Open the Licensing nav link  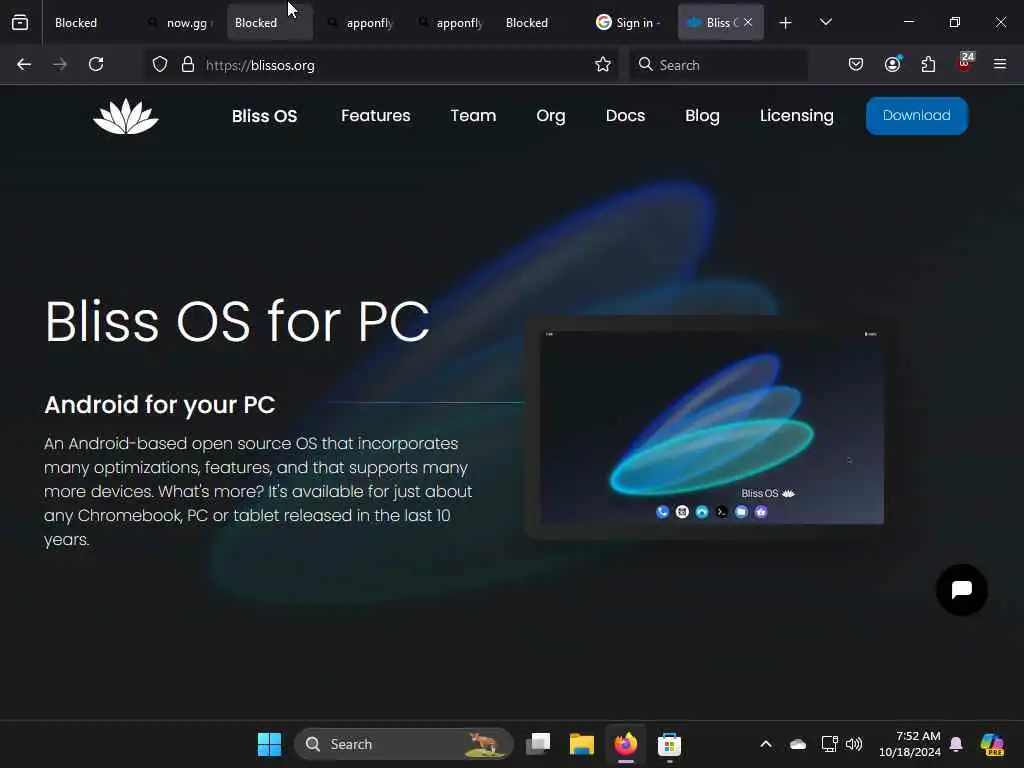click(x=797, y=116)
